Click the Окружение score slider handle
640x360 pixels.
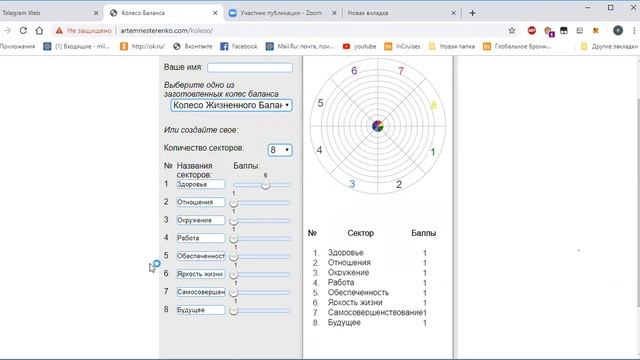(233, 221)
